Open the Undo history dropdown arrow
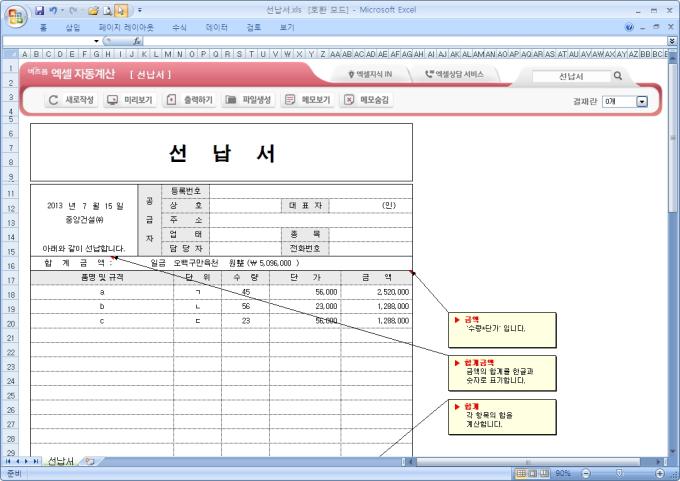680x481 pixels. point(62,10)
